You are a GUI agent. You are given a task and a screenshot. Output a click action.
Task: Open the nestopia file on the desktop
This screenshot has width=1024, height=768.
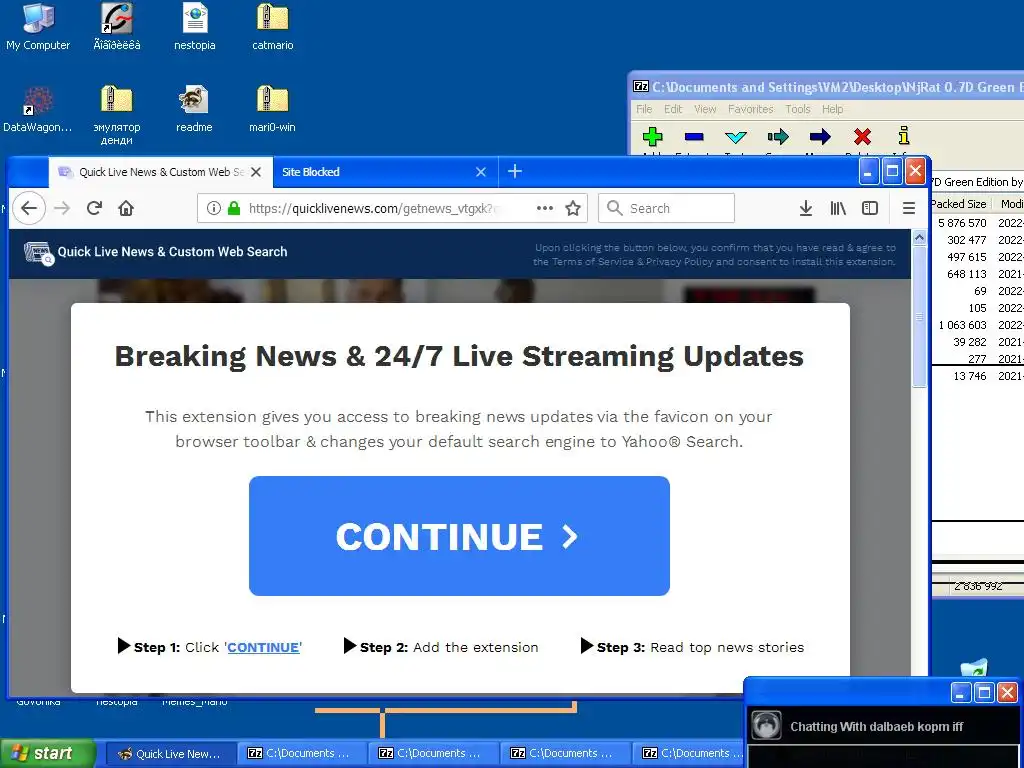[x=195, y=26]
